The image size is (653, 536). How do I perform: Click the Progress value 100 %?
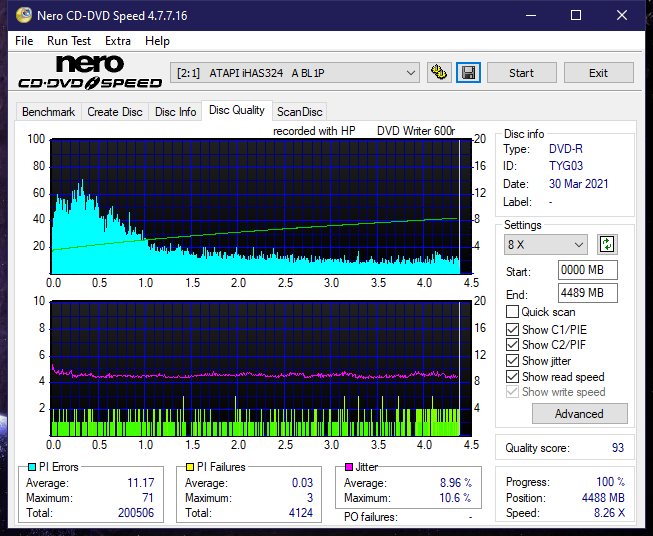(x=610, y=482)
